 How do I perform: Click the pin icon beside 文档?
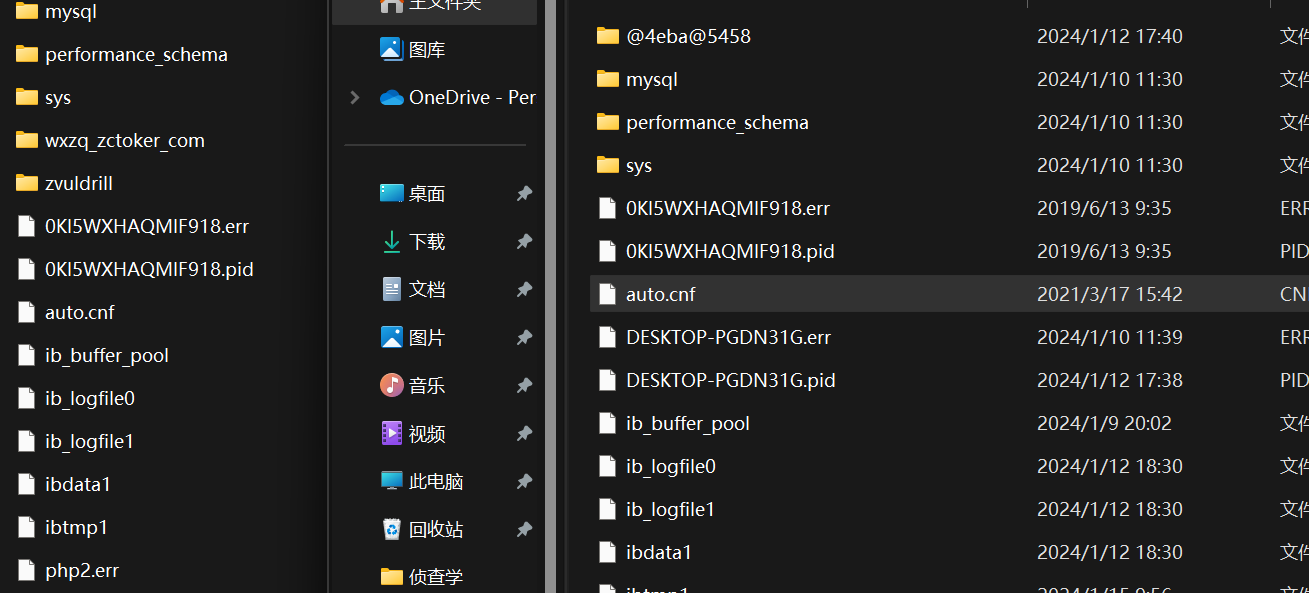click(524, 289)
